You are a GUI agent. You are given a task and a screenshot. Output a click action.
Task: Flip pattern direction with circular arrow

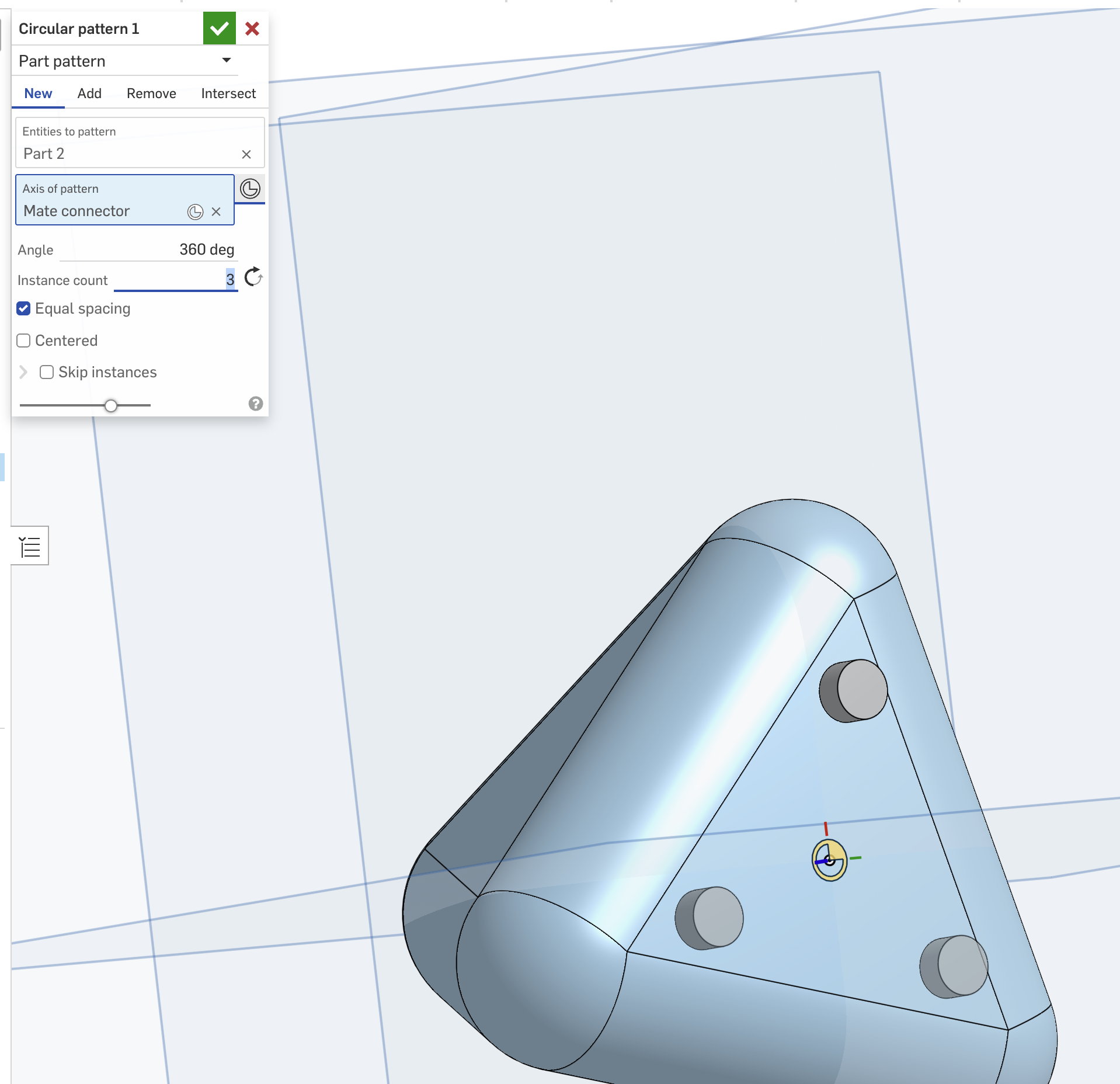(x=253, y=277)
